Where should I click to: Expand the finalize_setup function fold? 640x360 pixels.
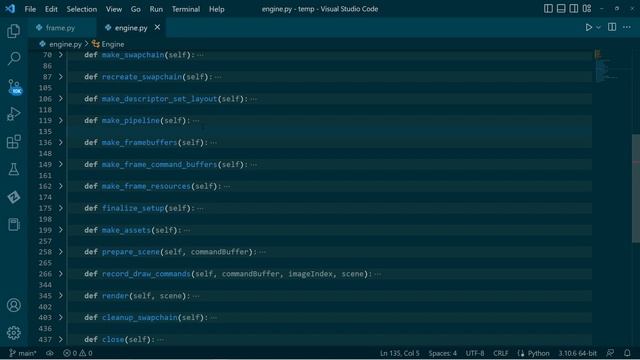(61, 208)
